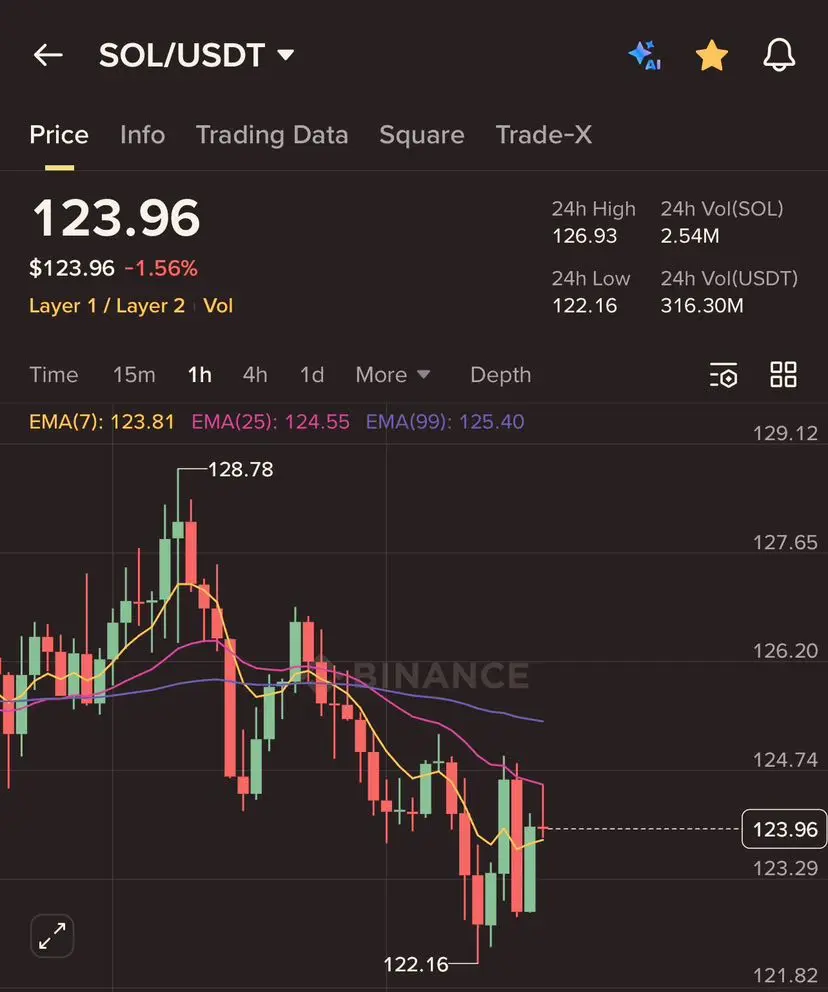Screen dimensions: 828x992
Task: Tap the back arrow icon
Action: coord(48,56)
